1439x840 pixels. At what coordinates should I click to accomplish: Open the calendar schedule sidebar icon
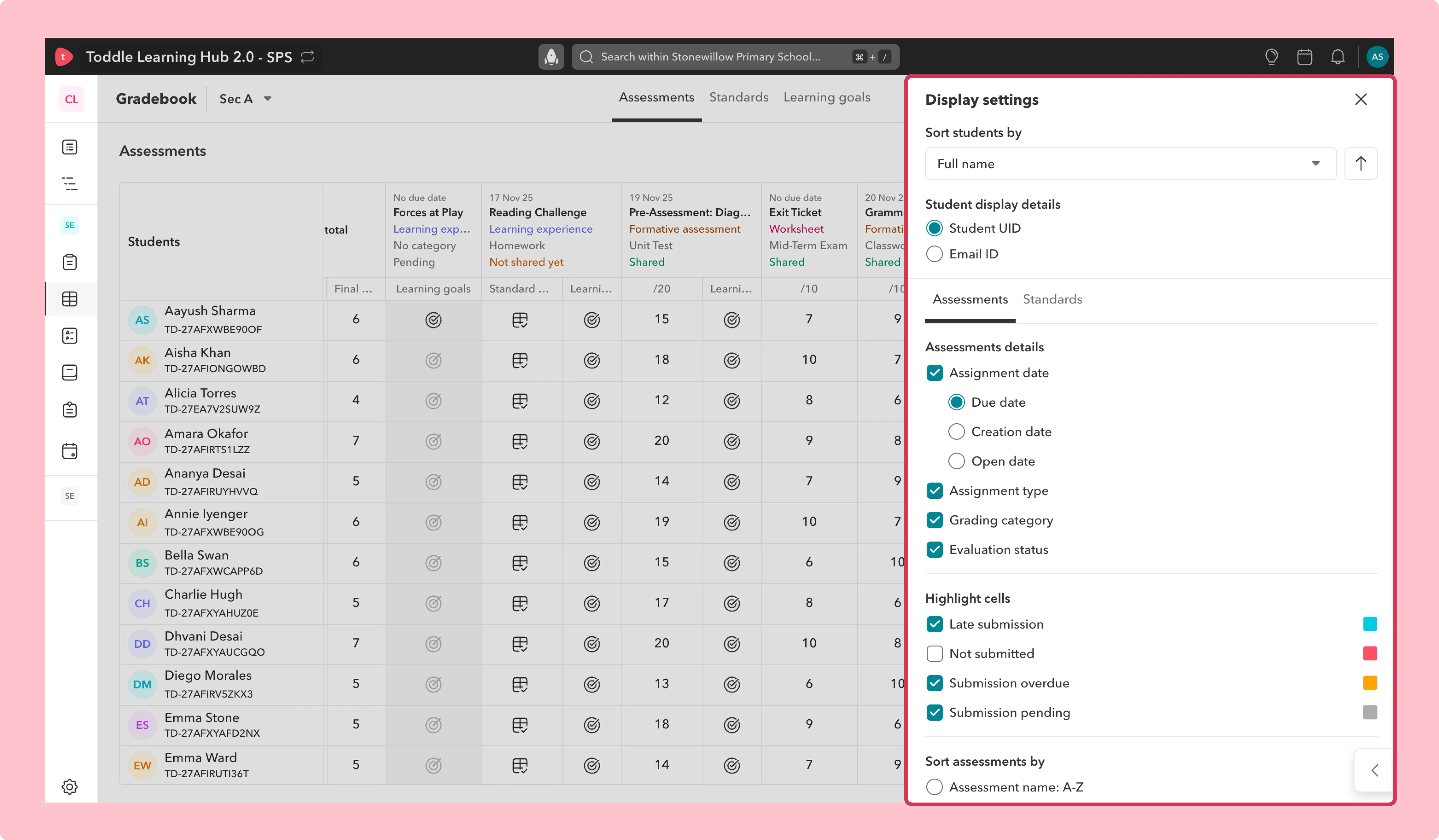pyautogui.click(x=70, y=451)
